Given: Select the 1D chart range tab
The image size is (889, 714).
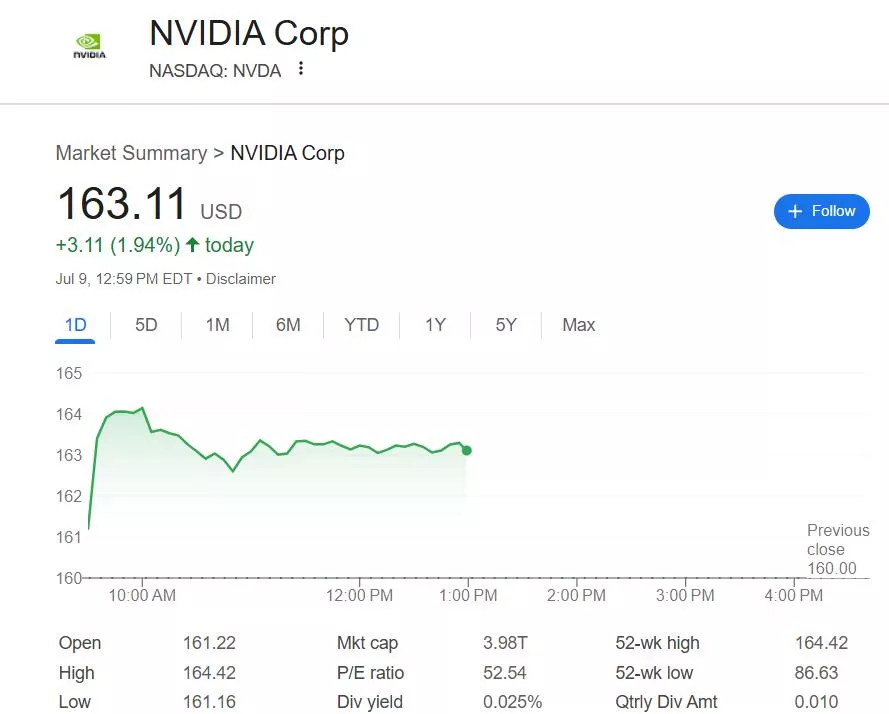Looking at the screenshot, I should [x=75, y=326].
